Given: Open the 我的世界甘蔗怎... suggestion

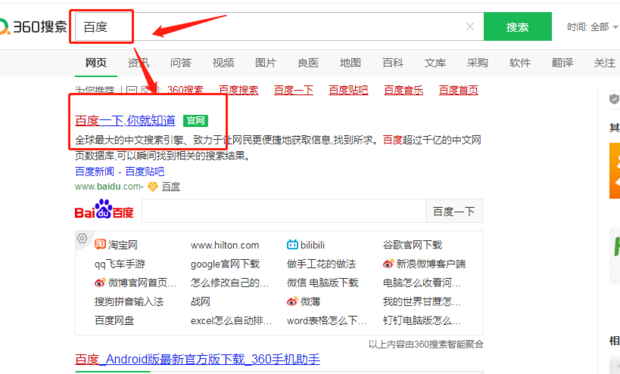Looking at the screenshot, I should click(x=422, y=302).
